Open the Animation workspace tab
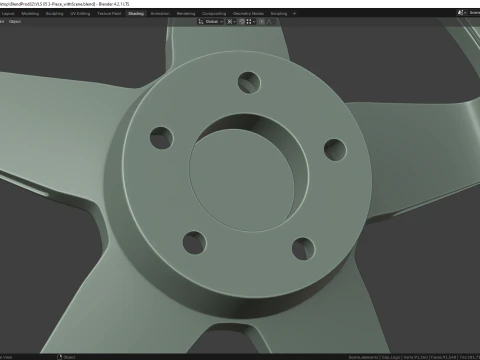Screen dimensions: 480x360 (x=160, y=14)
